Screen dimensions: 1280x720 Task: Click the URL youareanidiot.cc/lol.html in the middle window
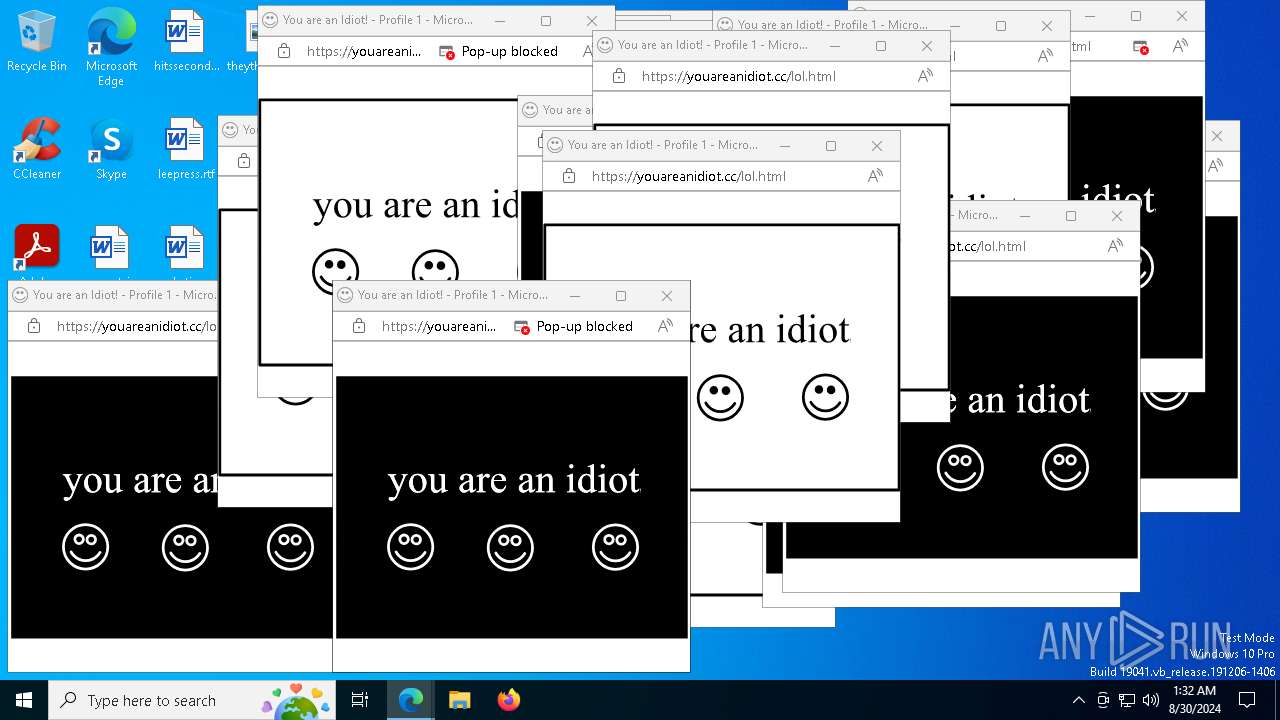[689, 176]
